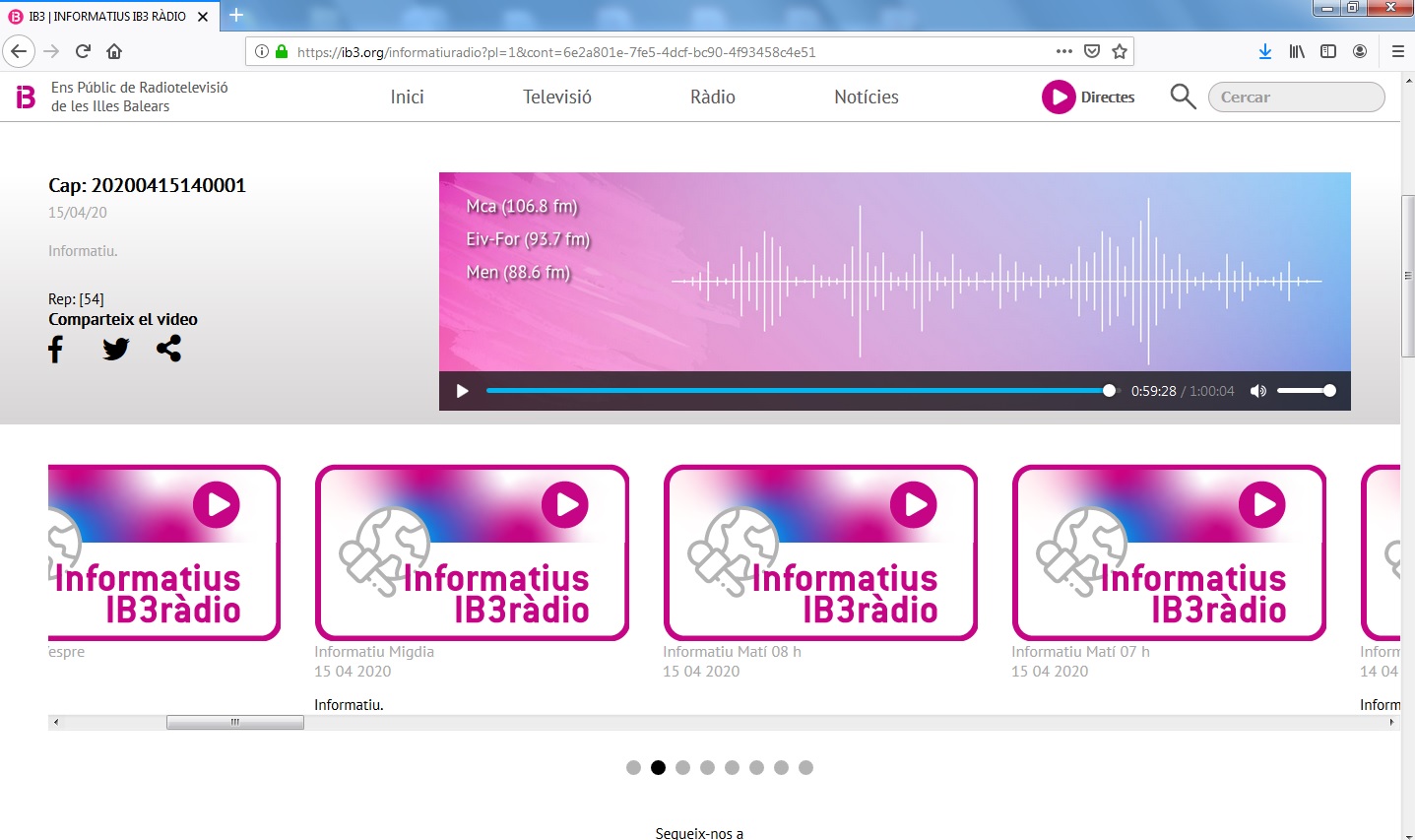Open the Firefox account icon

coord(1360,51)
